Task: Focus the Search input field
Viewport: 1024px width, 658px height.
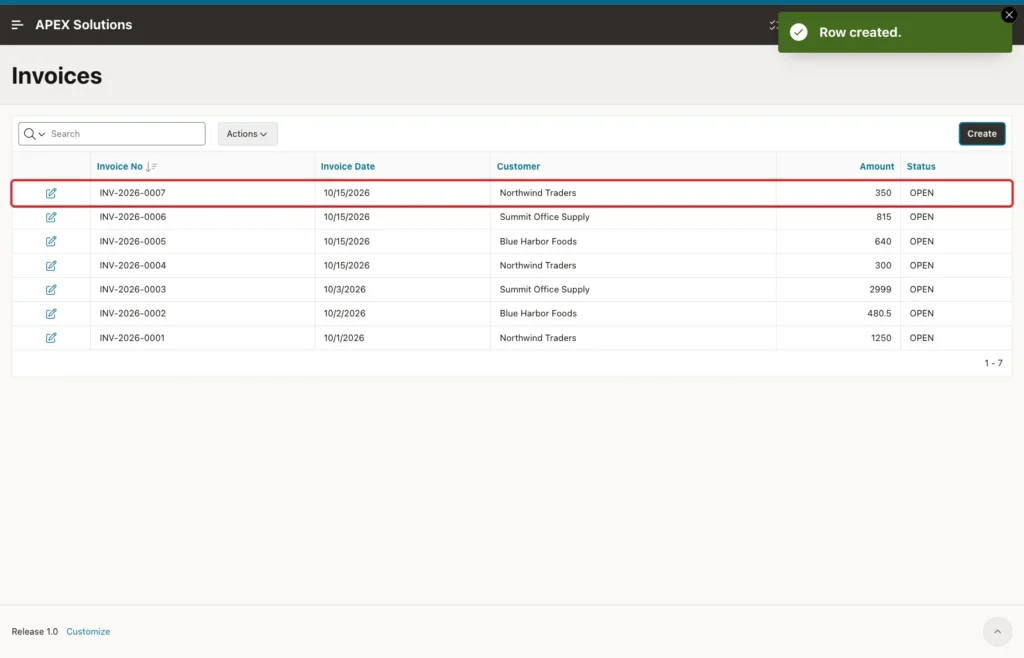Action: (x=125, y=134)
